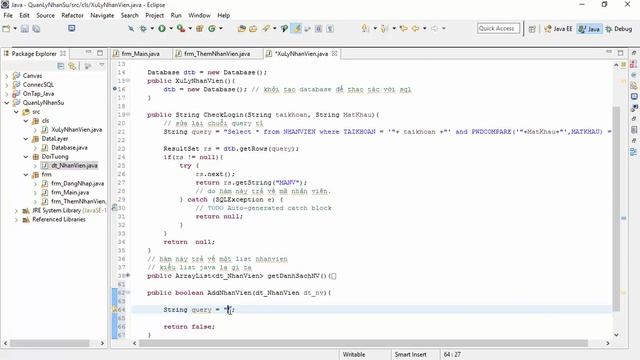Open the Refactor menu
The height and width of the screenshot is (360, 640).
tap(72, 15)
